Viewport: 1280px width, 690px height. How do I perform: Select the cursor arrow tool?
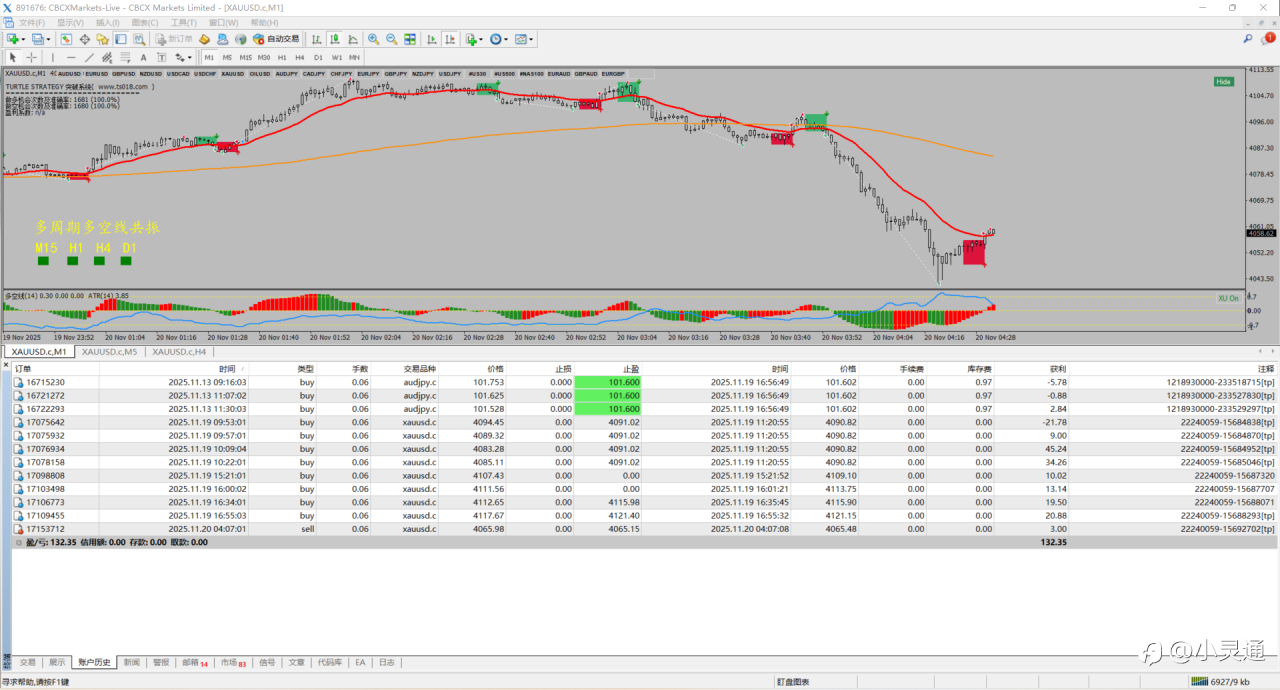tap(13, 57)
